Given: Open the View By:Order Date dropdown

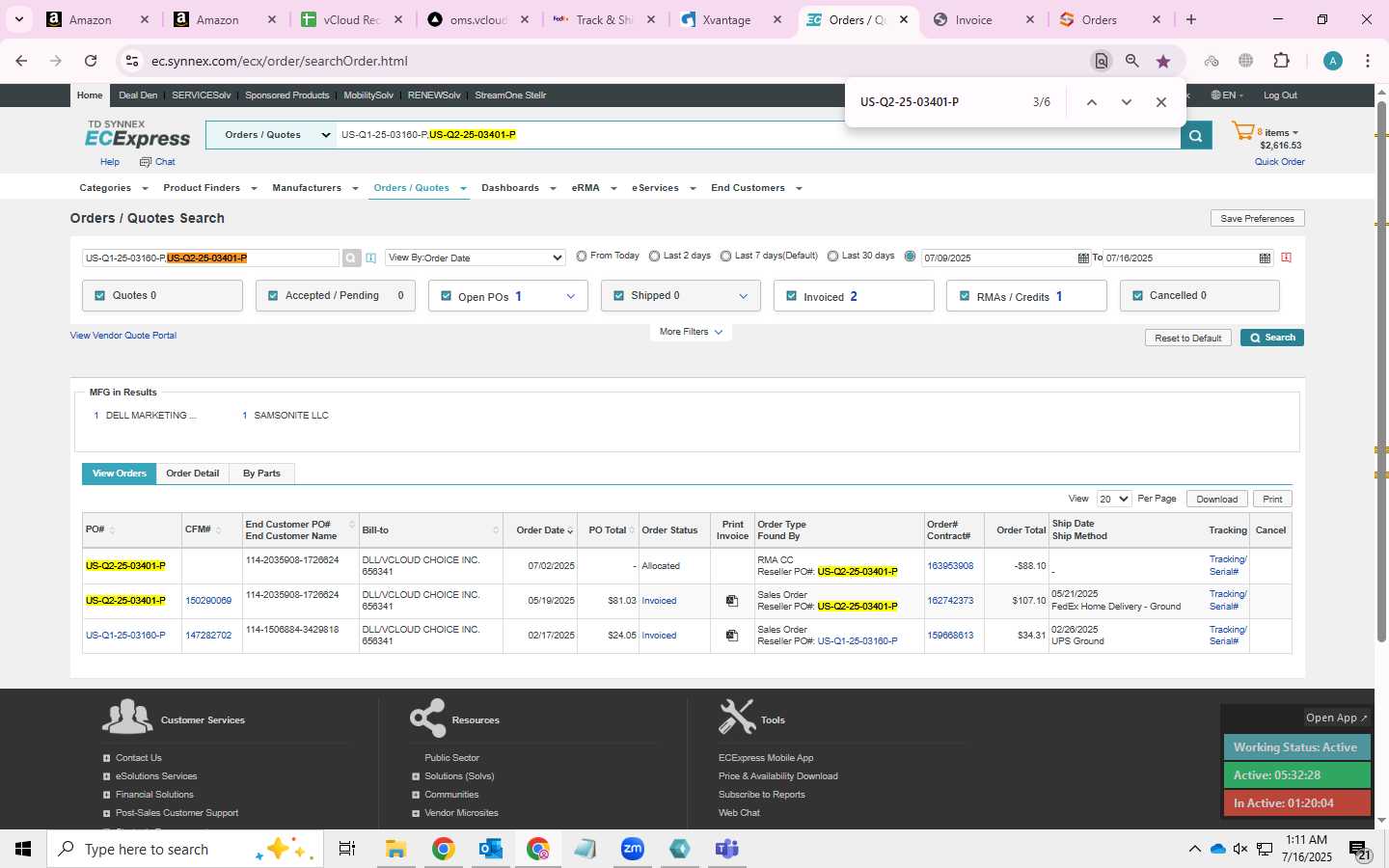Looking at the screenshot, I should [475, 258].
